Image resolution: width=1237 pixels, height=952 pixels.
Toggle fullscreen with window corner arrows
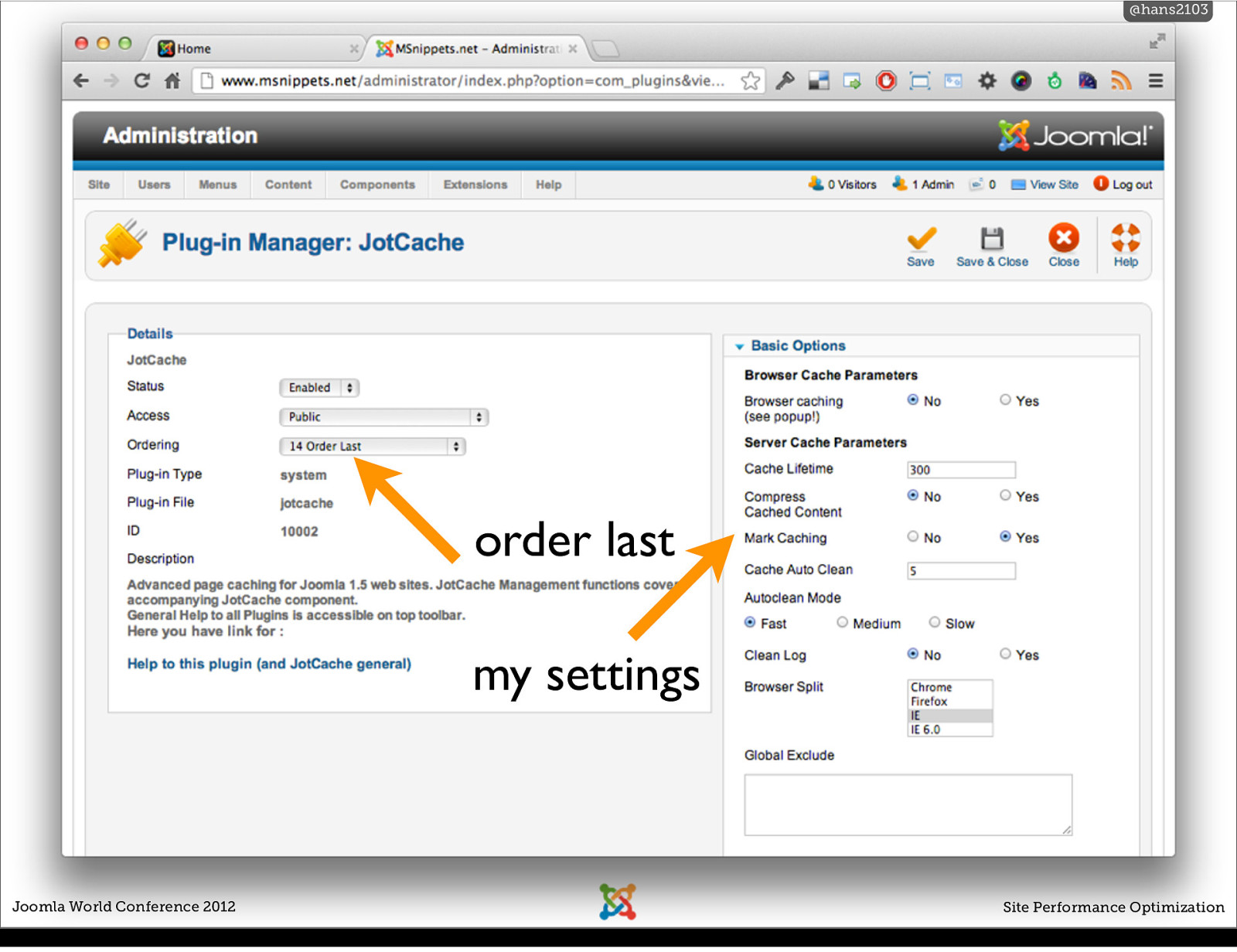[1157, 42]
